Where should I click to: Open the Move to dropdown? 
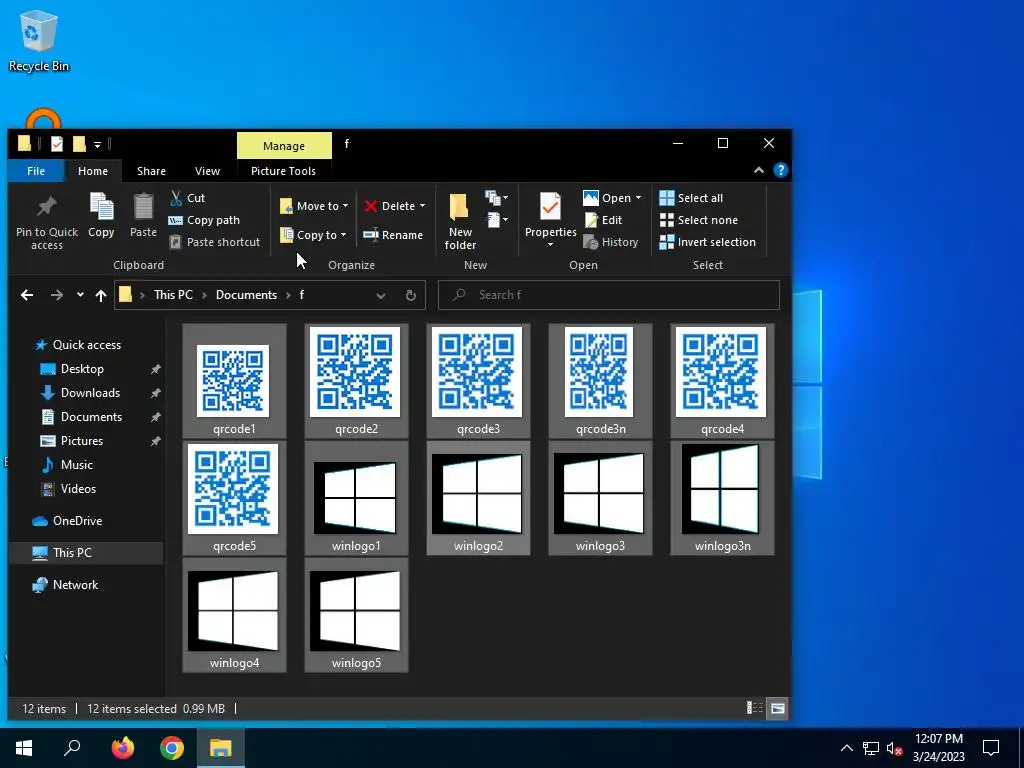click(314, 206)
